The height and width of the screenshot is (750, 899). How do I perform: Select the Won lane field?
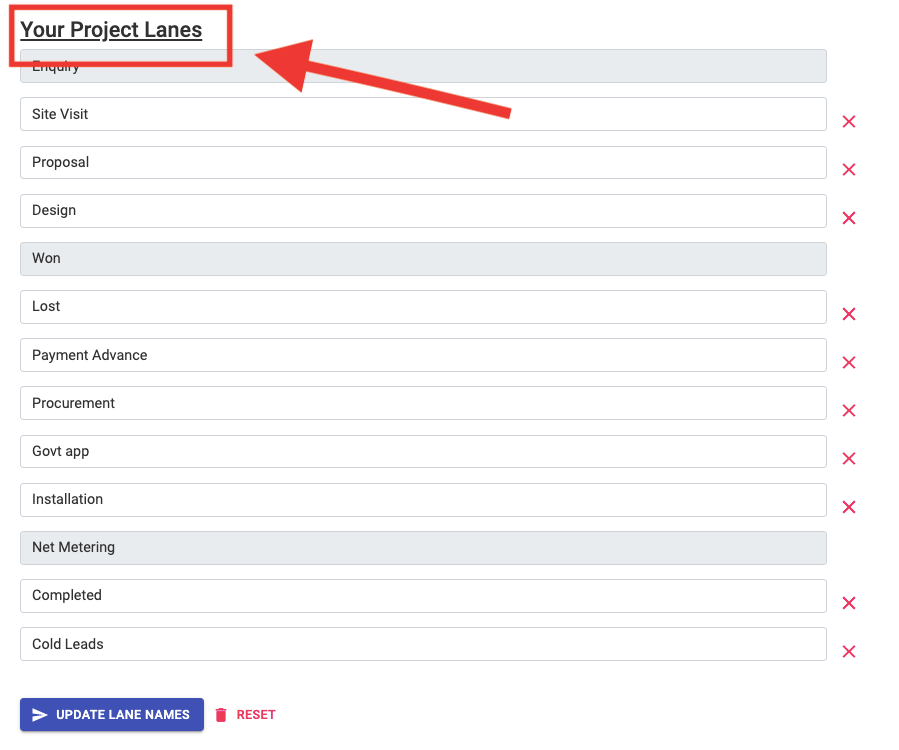click(423, 258)
